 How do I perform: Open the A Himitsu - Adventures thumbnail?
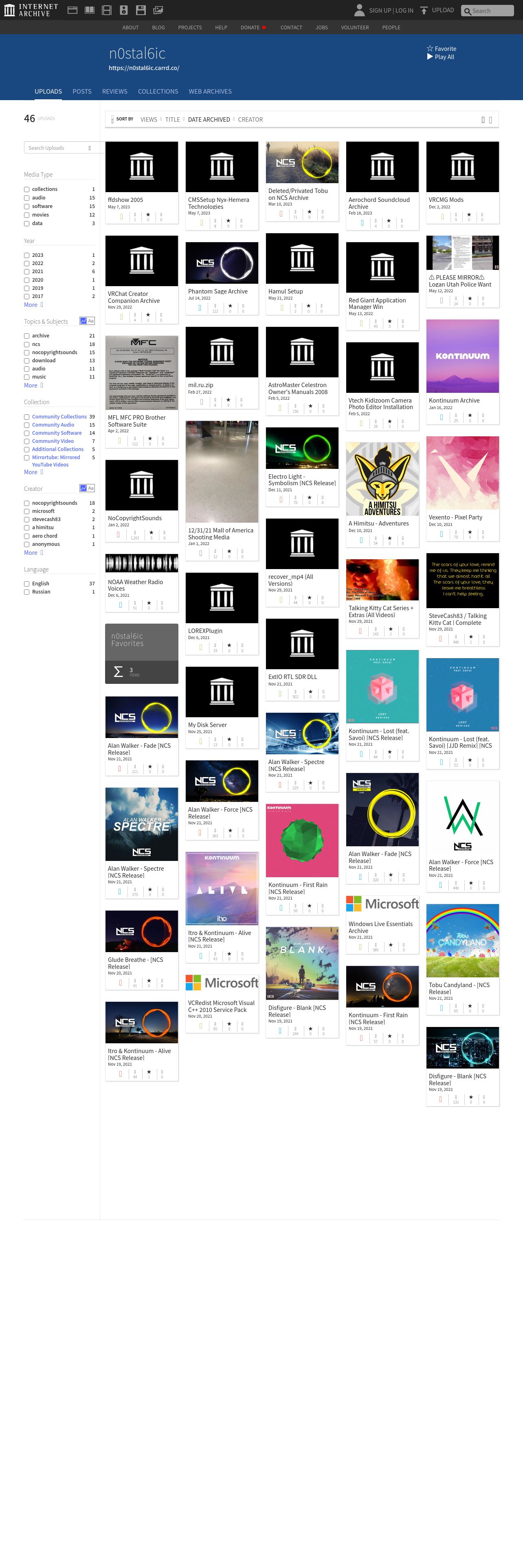tap(382, 479)
